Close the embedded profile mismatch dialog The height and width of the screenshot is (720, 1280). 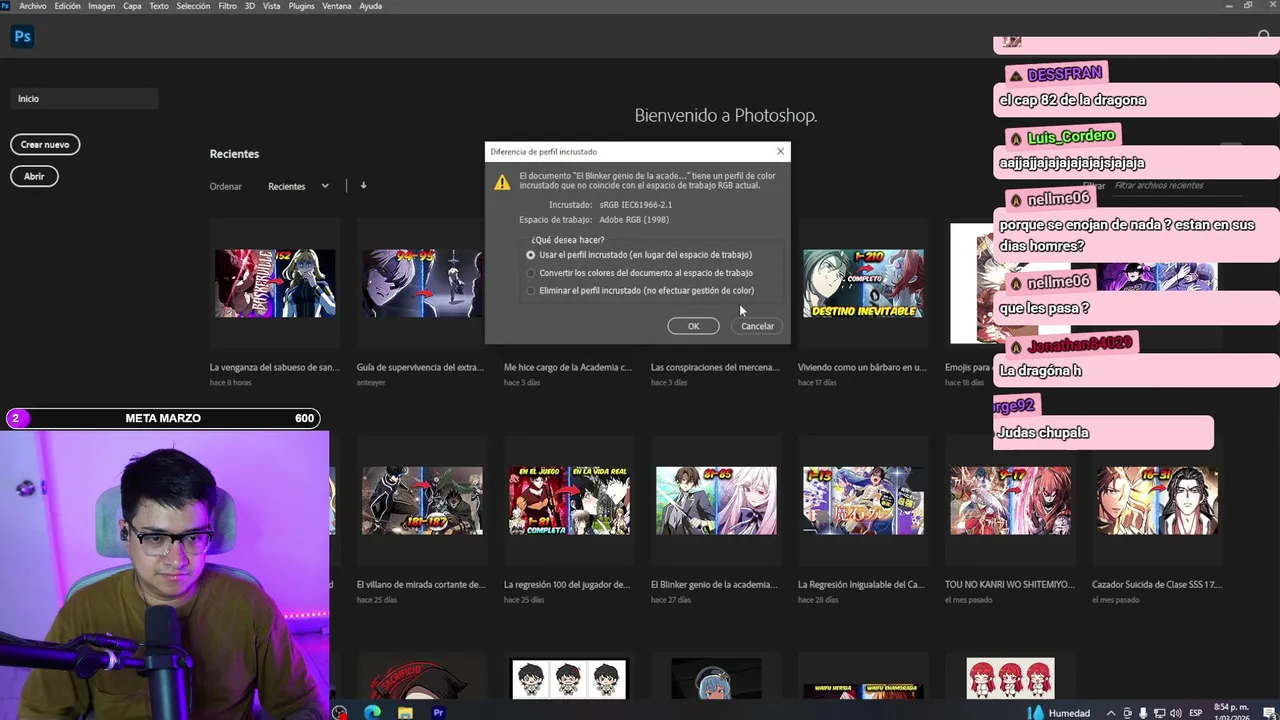tap(780, 151)
